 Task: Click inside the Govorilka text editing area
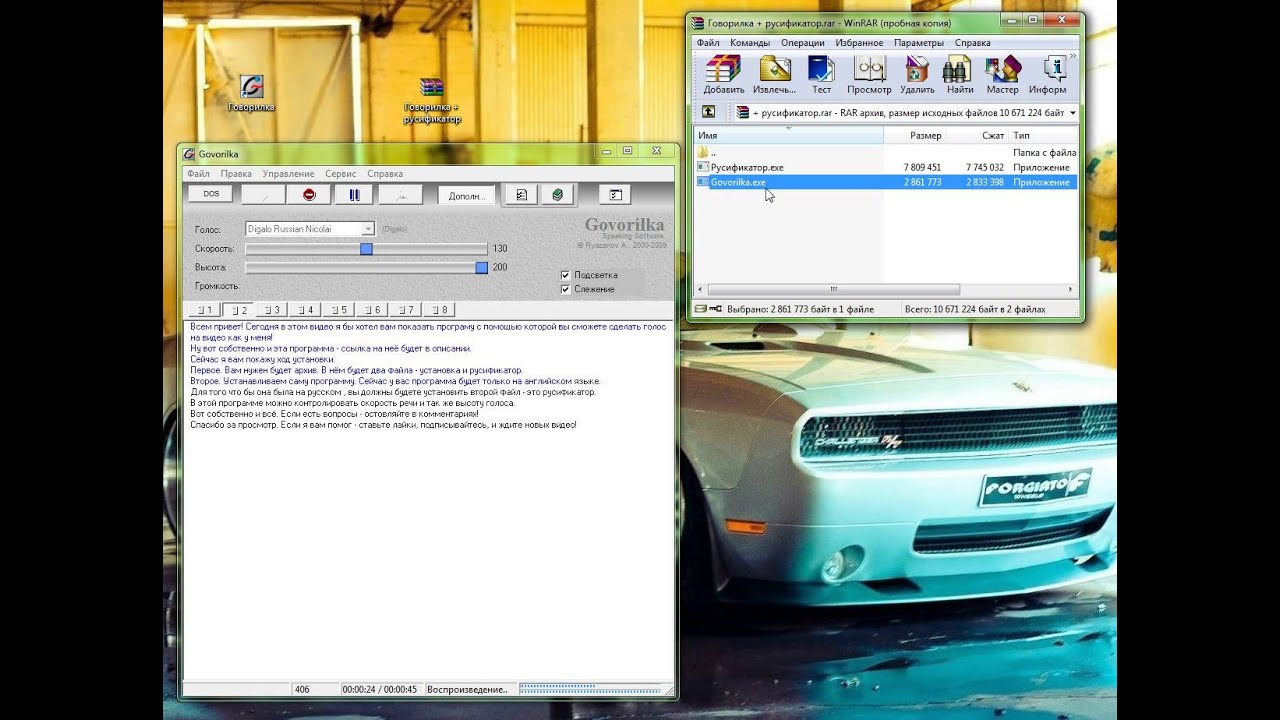427,500
